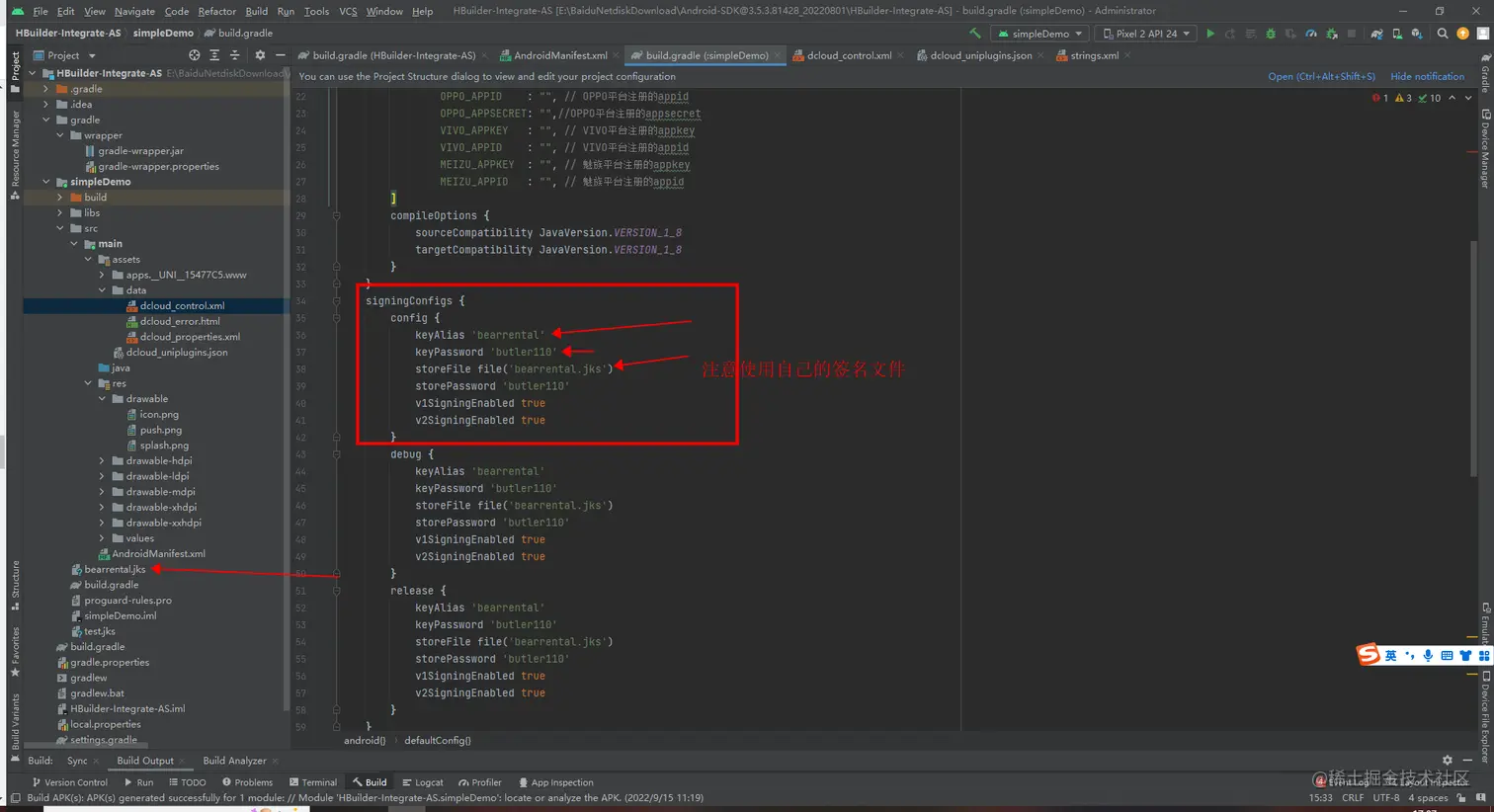
Task: Close the dcloud_uniplugins.json tab
Action: click(1041, 55)
